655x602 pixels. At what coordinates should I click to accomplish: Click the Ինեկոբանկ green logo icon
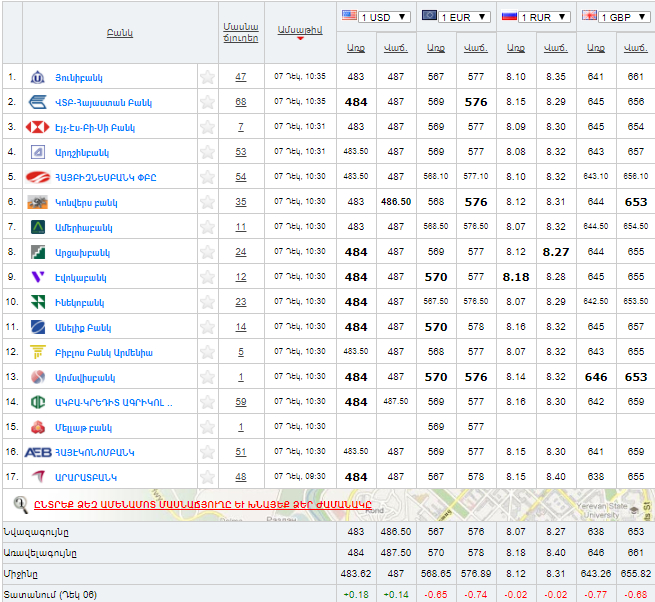coord(38,302)
